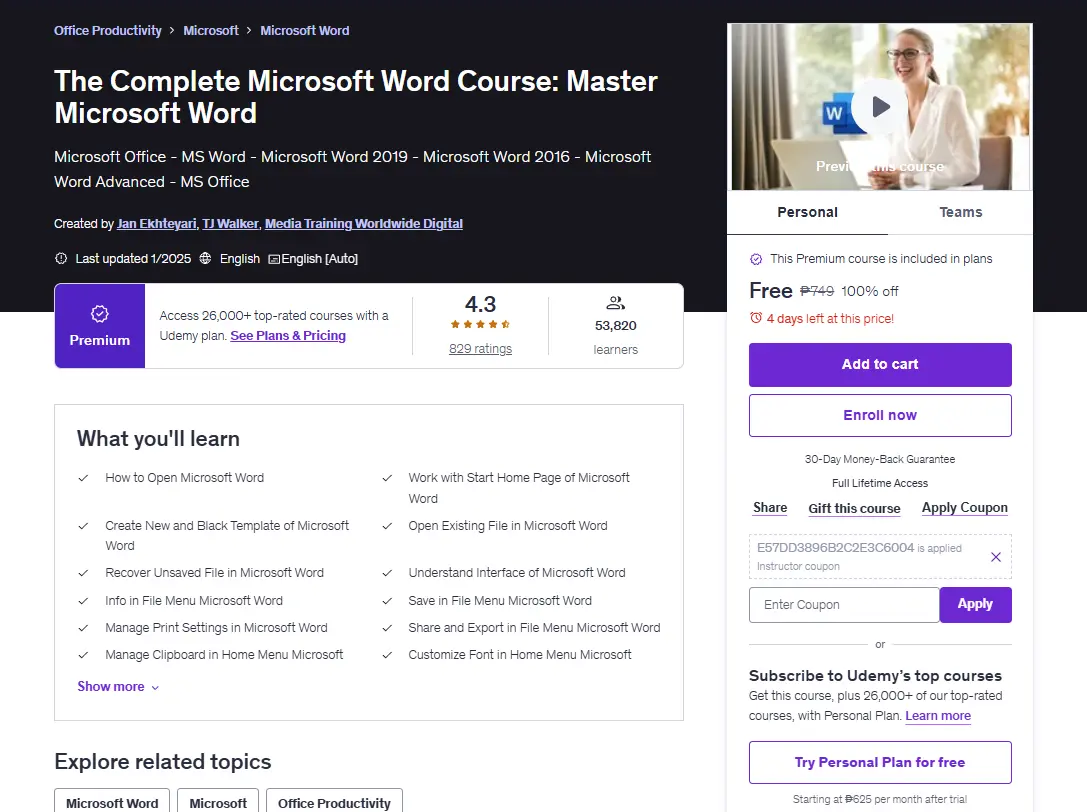Select Microsoft Word related topic tag
1087x812 pixels.
[112, 802]
